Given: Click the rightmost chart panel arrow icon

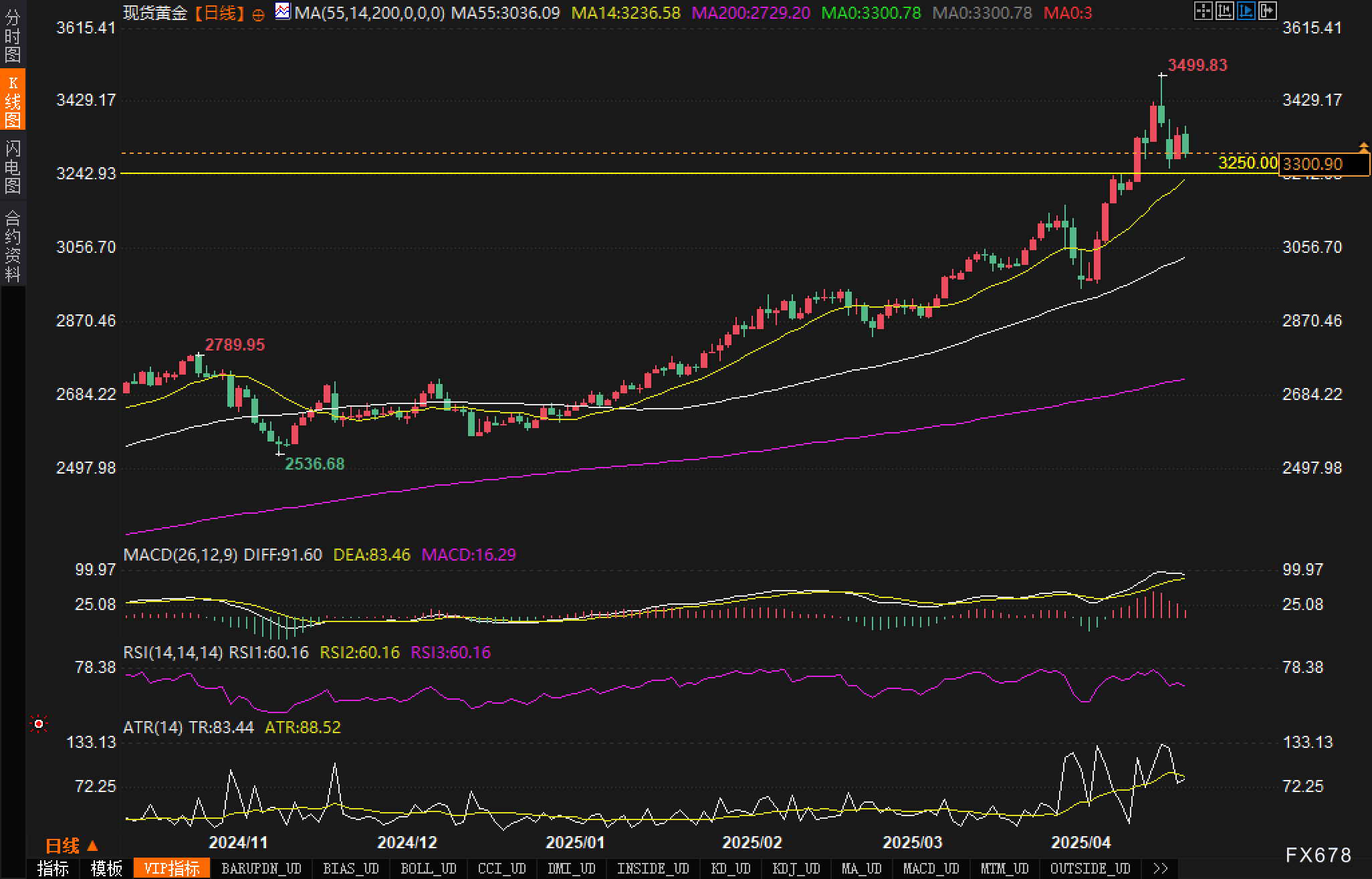Looking at the screenshot, I should 1267,11.
